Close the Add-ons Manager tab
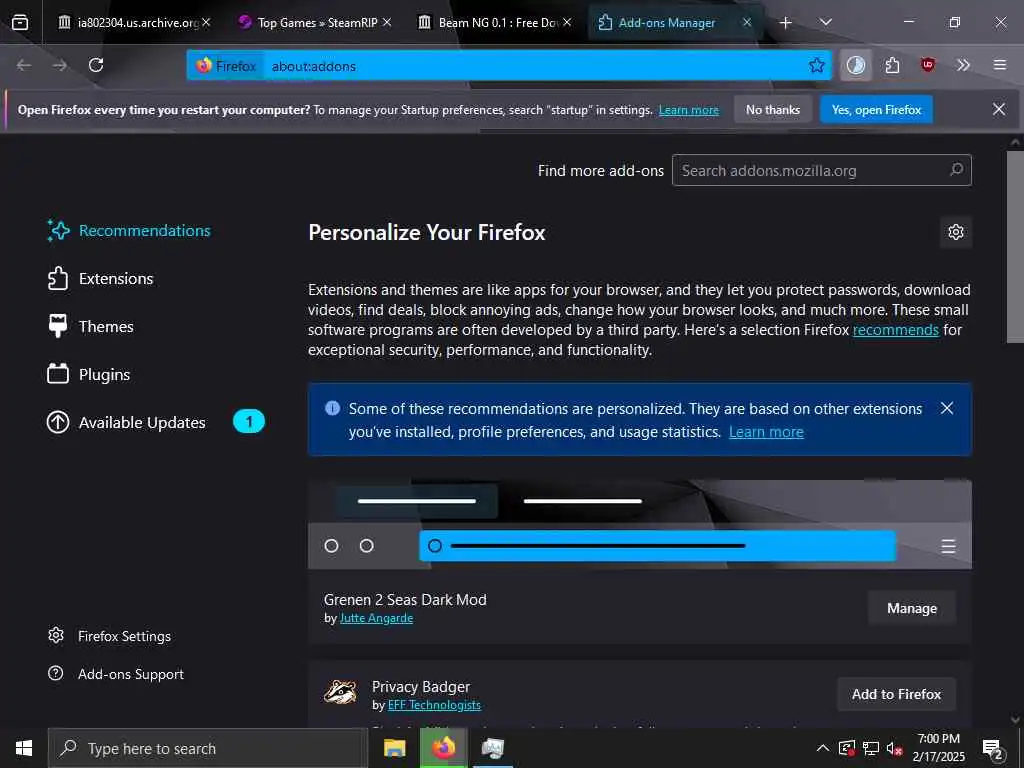The height and width of the screenshot is (768, 1024). point(747,23)
